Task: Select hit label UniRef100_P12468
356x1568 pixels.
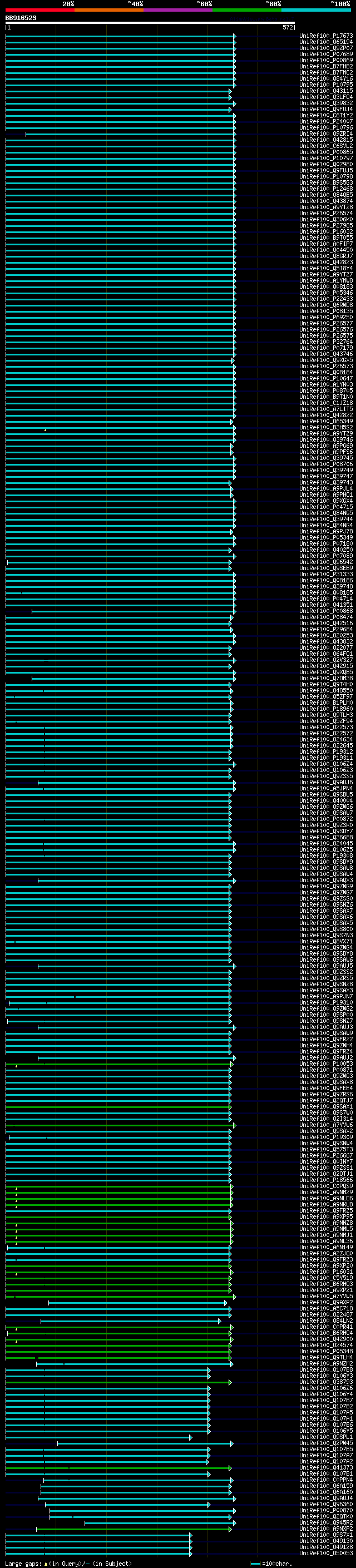Action: [x=326, y=189]
